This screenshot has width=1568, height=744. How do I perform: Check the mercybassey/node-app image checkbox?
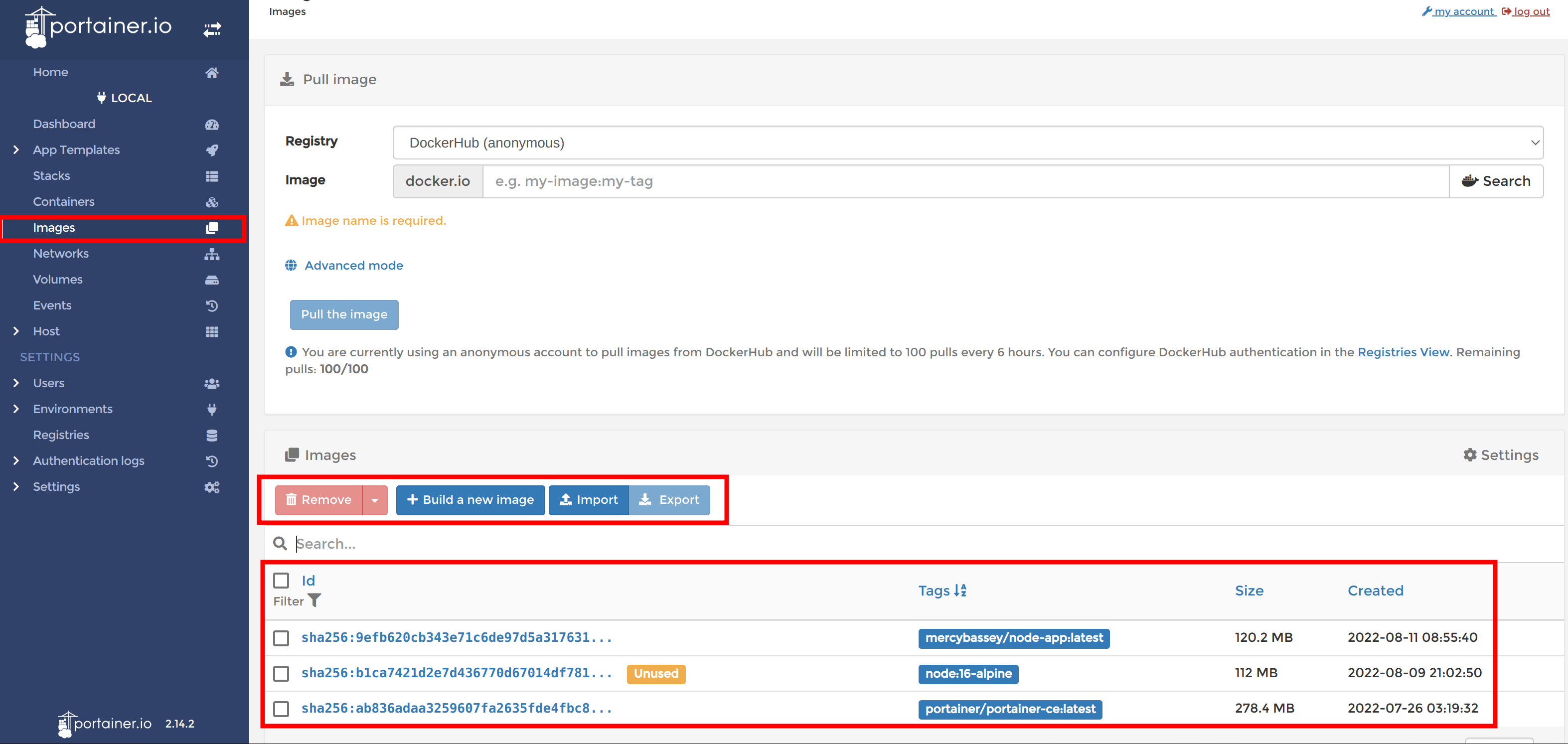pos(281,638)
